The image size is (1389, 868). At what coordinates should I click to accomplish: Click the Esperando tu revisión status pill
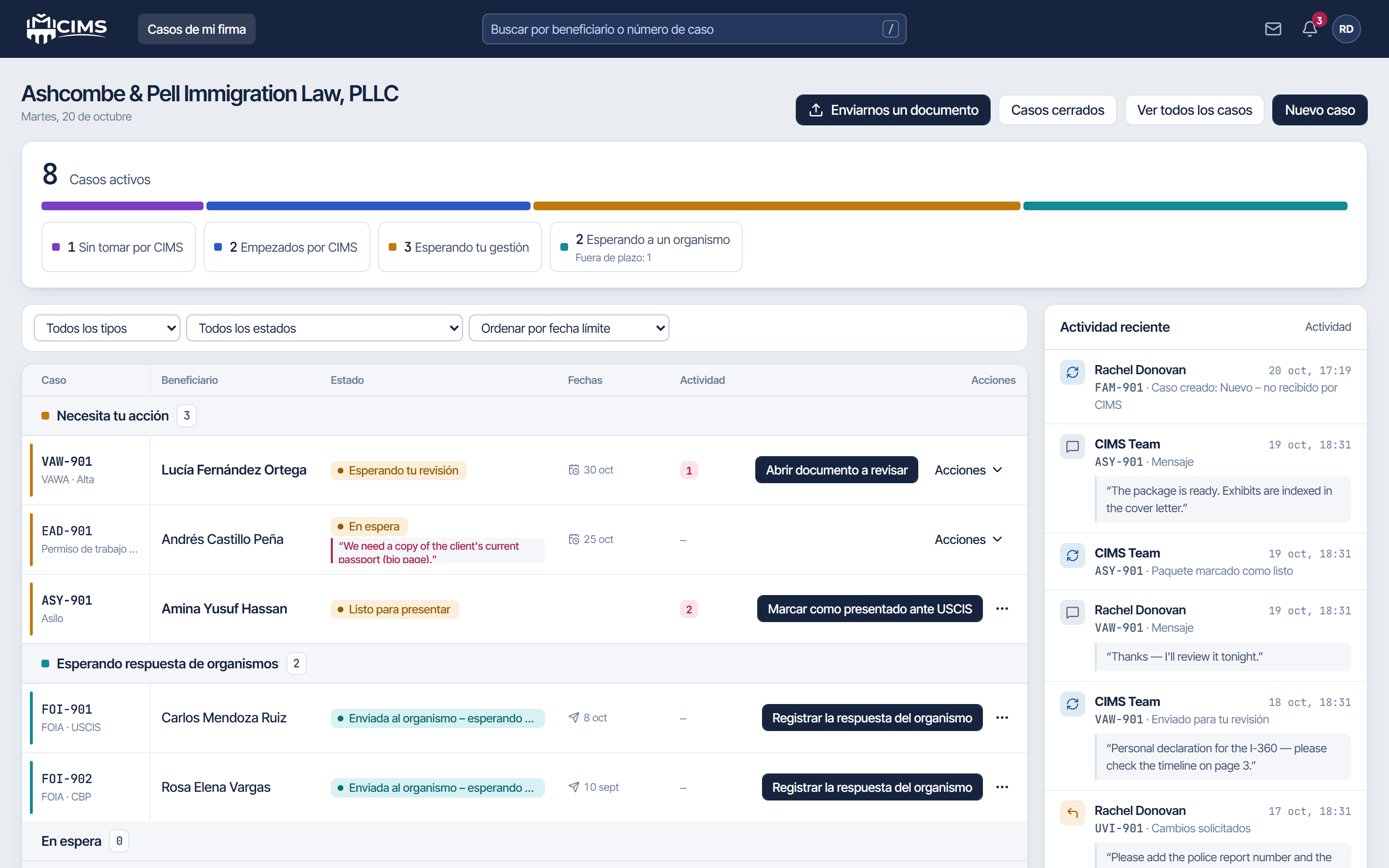pos(398,471)
